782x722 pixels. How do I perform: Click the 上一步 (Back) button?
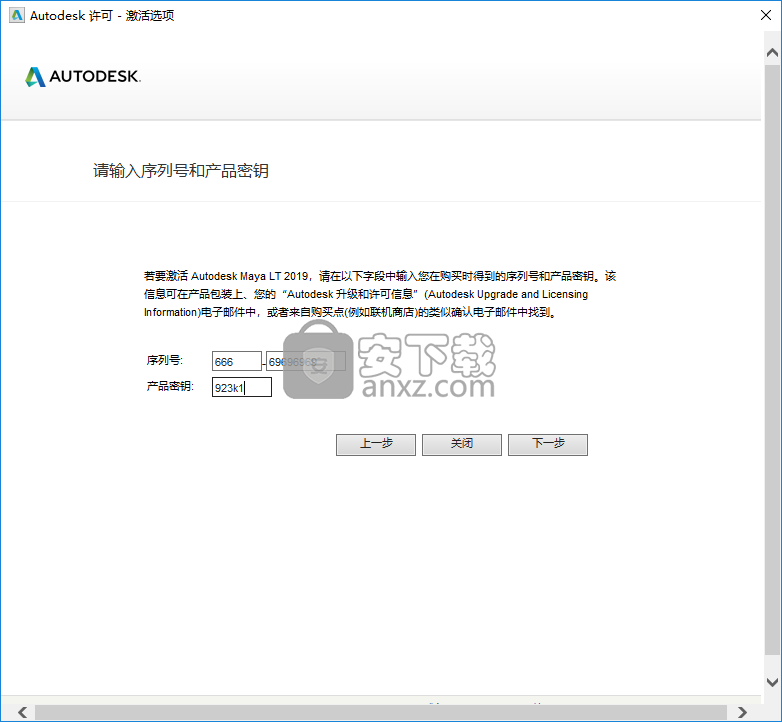pyautogui.click(x=376, y=444)
